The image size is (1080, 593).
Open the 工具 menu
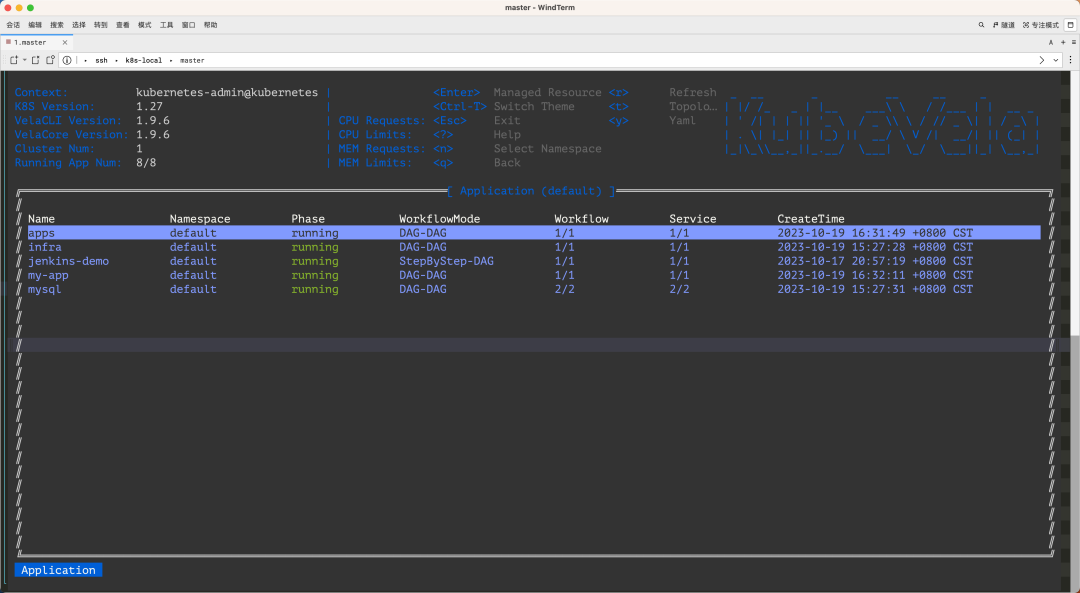click(x=166, y=24)
